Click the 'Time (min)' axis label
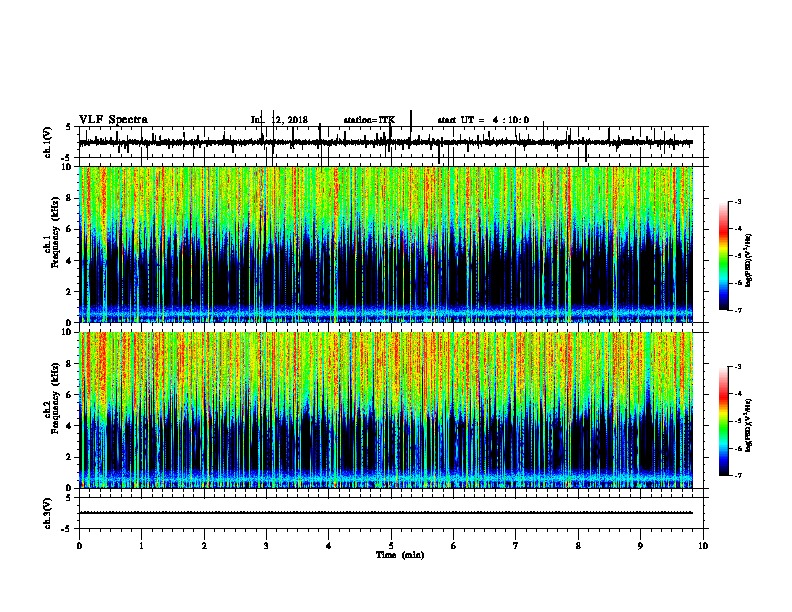The width and height of the screenshot is (792, 612). point(400,555)
